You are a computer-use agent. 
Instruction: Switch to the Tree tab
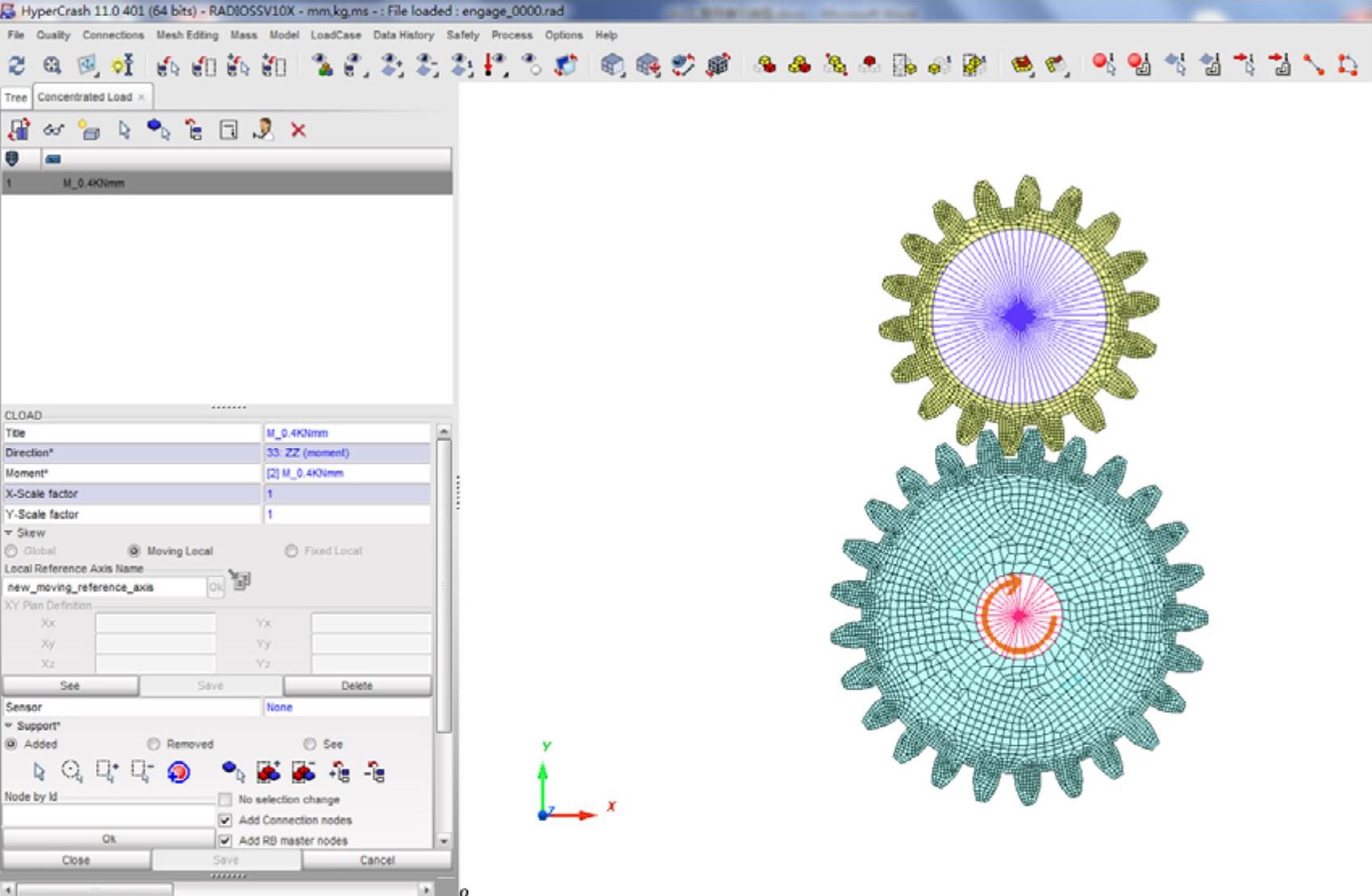(x=15, y=97)
